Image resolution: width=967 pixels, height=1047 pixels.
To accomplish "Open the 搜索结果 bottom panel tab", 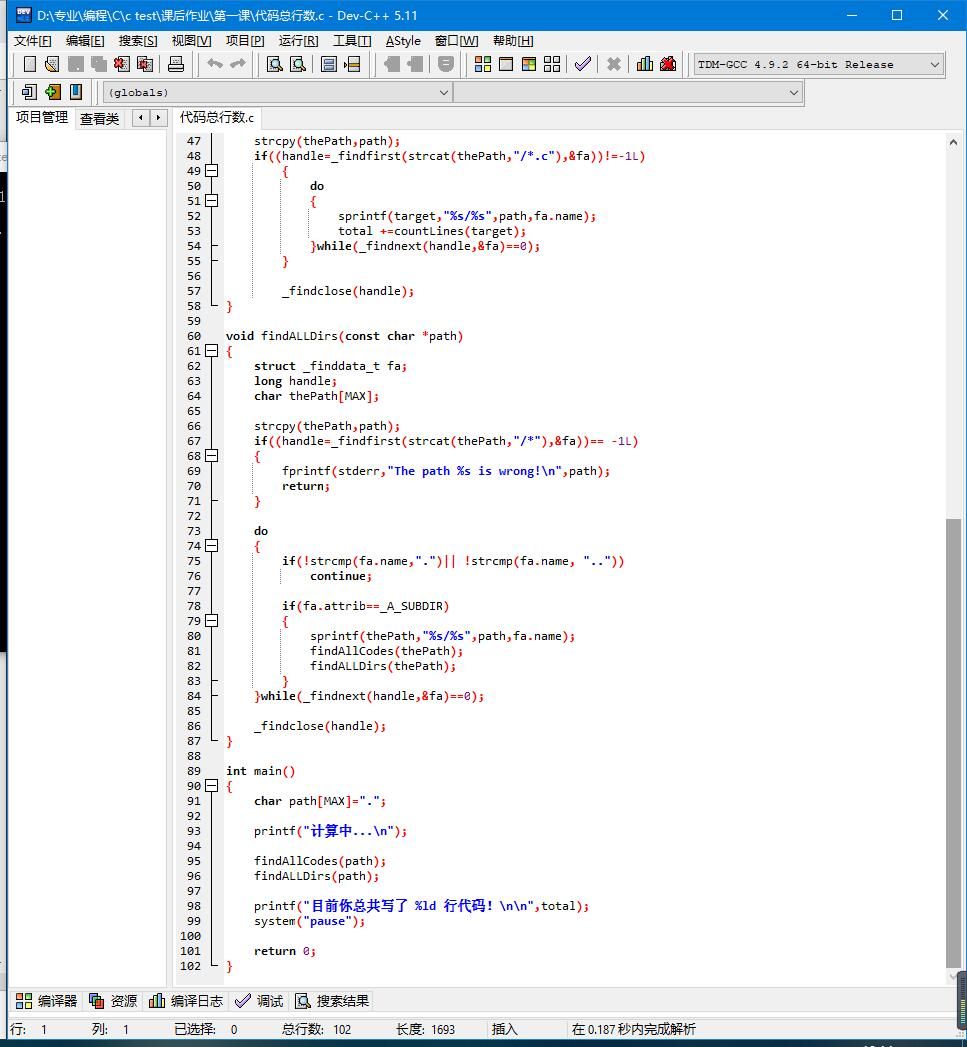I will [332, 1001].
